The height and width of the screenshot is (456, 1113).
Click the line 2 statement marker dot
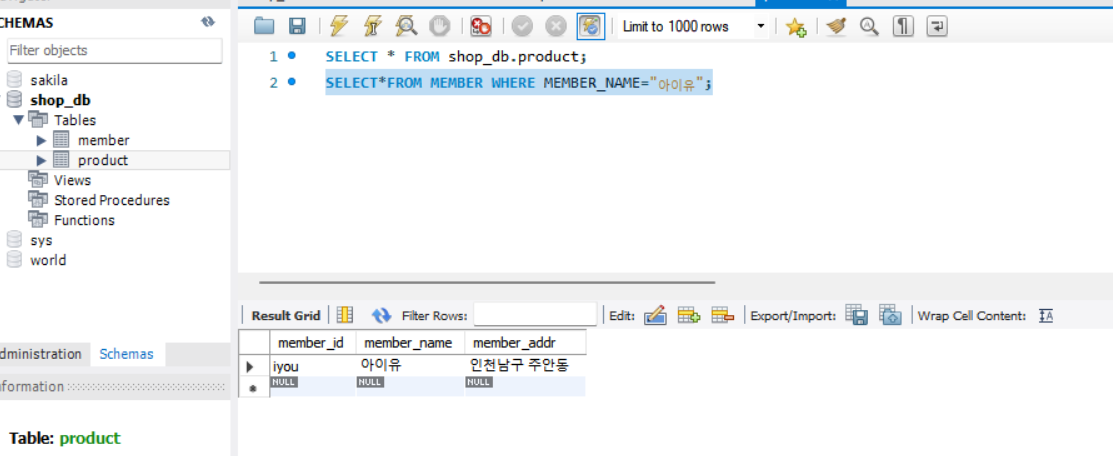[x=291, y=82]
